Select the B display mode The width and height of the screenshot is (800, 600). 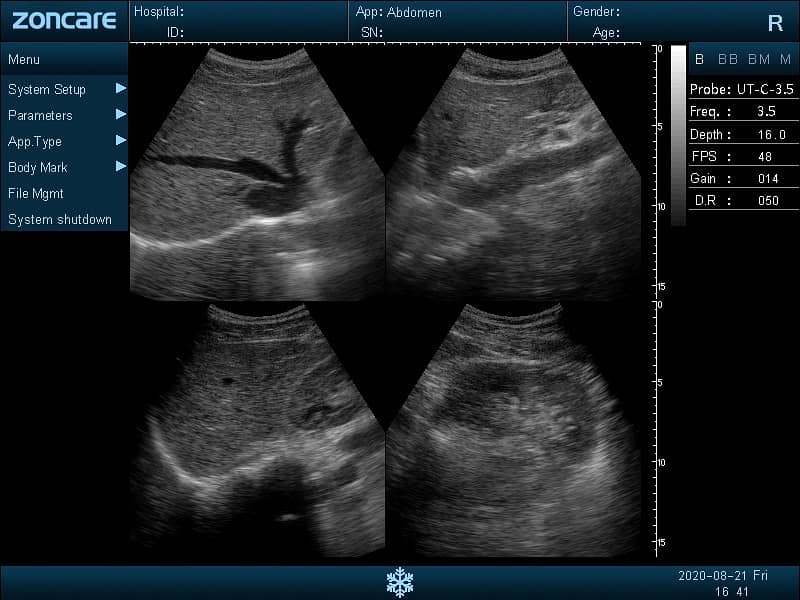click(700, 59)
